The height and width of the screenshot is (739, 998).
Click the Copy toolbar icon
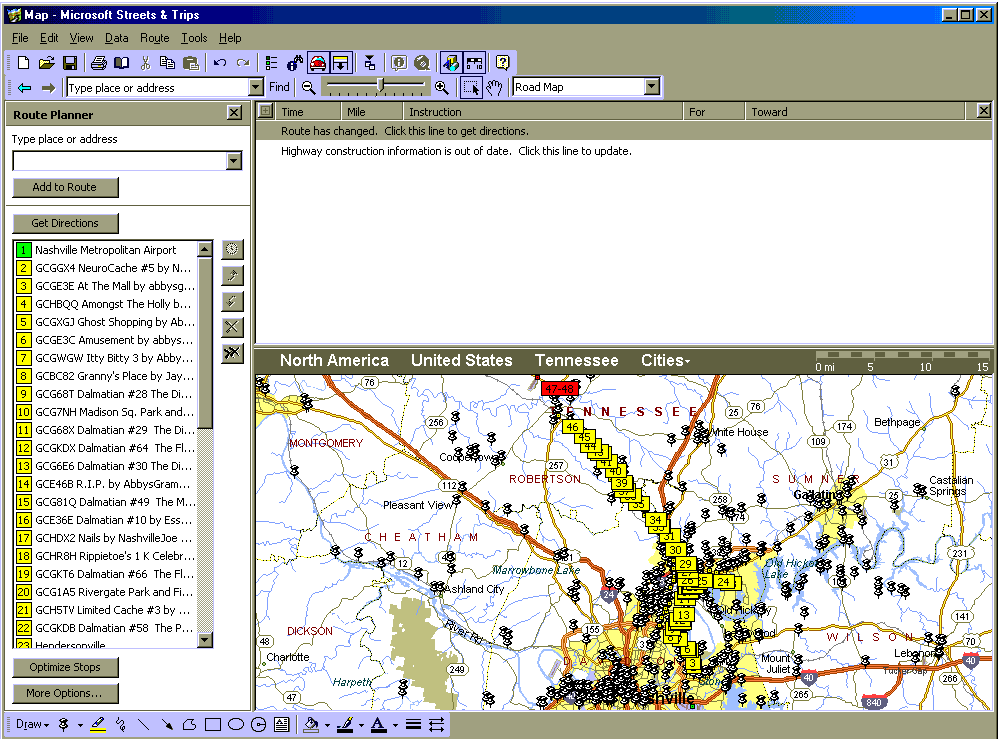click(167, 62)
